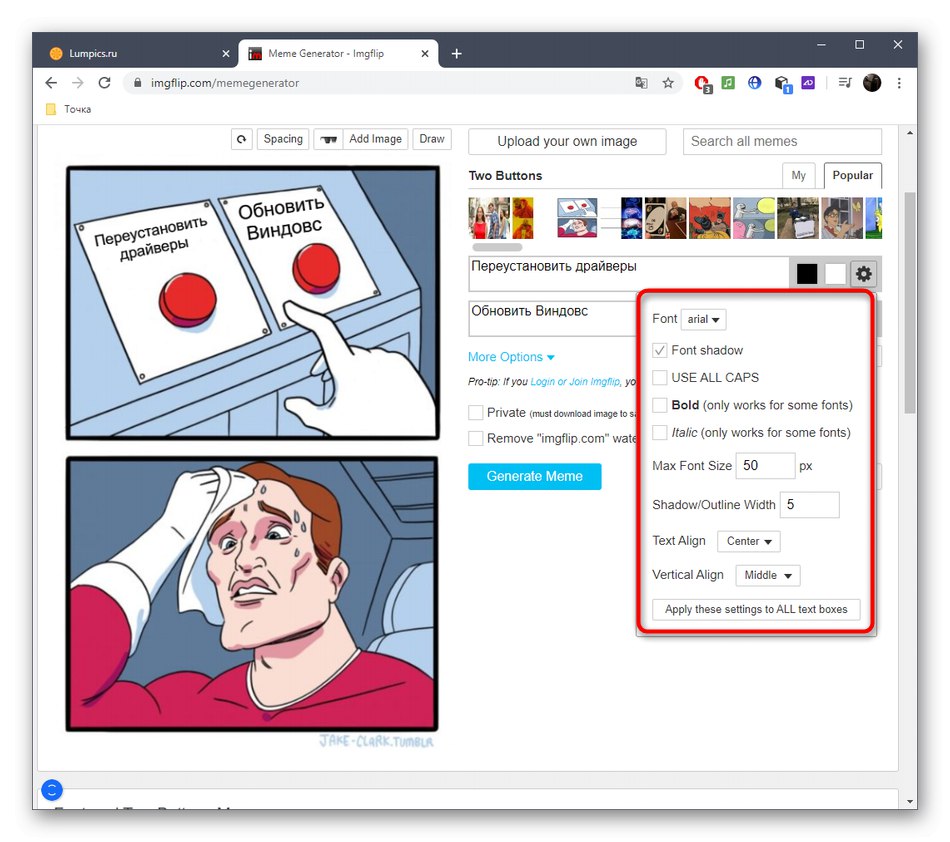Open the Точка bookmark folder
Image resolution: width=950 pixels, height=842 pixels.
tap(68, 109)
